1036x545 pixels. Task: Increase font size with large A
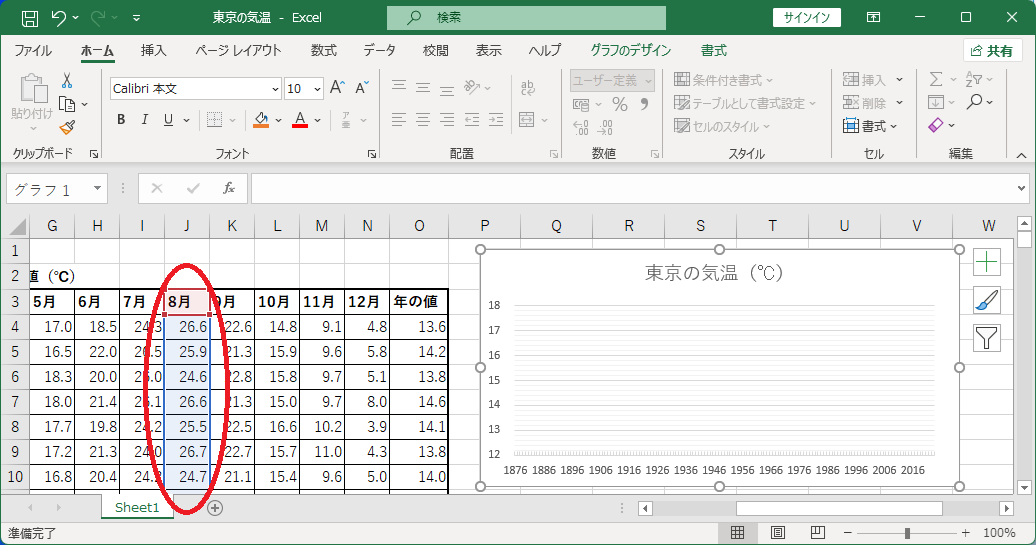click(x=337, y=88)
